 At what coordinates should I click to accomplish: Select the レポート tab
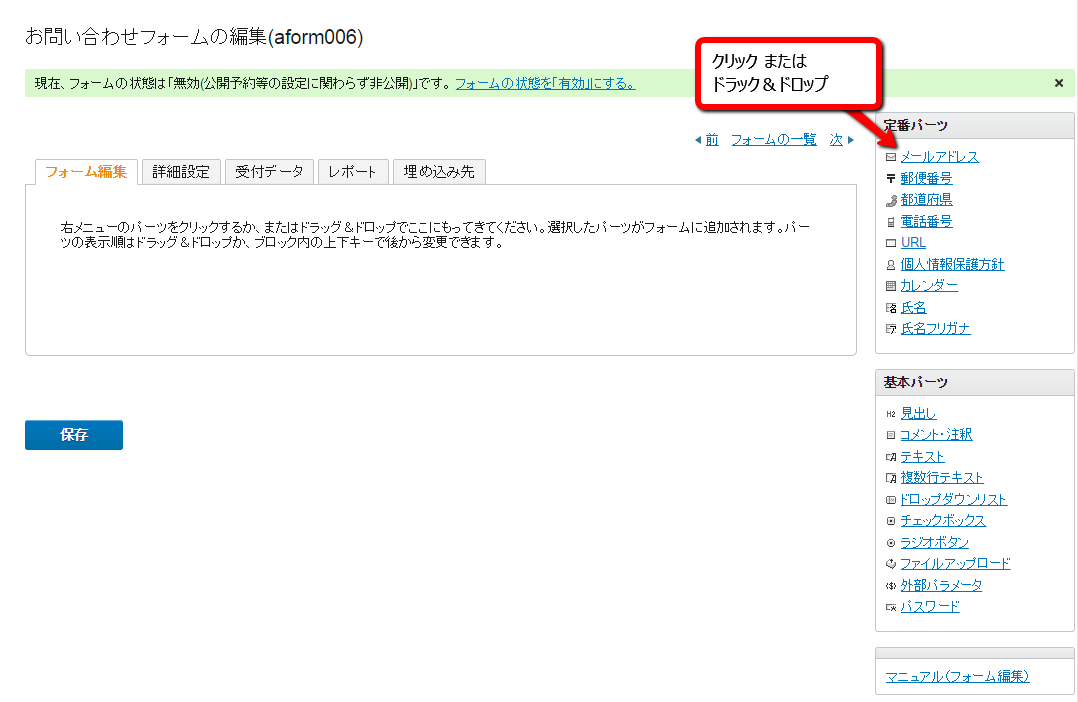[x=353, y=172]
